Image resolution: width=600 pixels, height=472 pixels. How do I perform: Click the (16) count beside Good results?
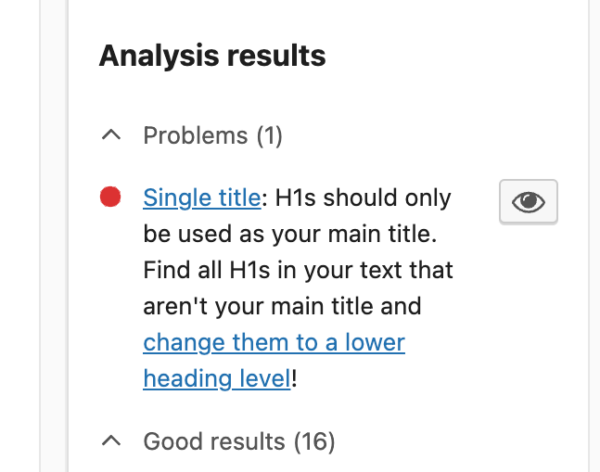point(313,440)
